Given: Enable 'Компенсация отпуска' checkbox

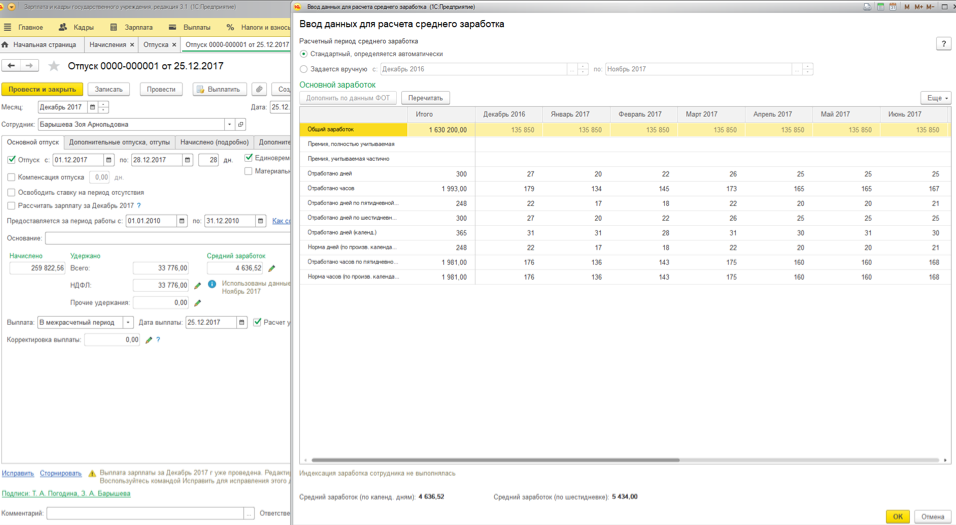Looking at the screenshot, I should pos(11,177).
